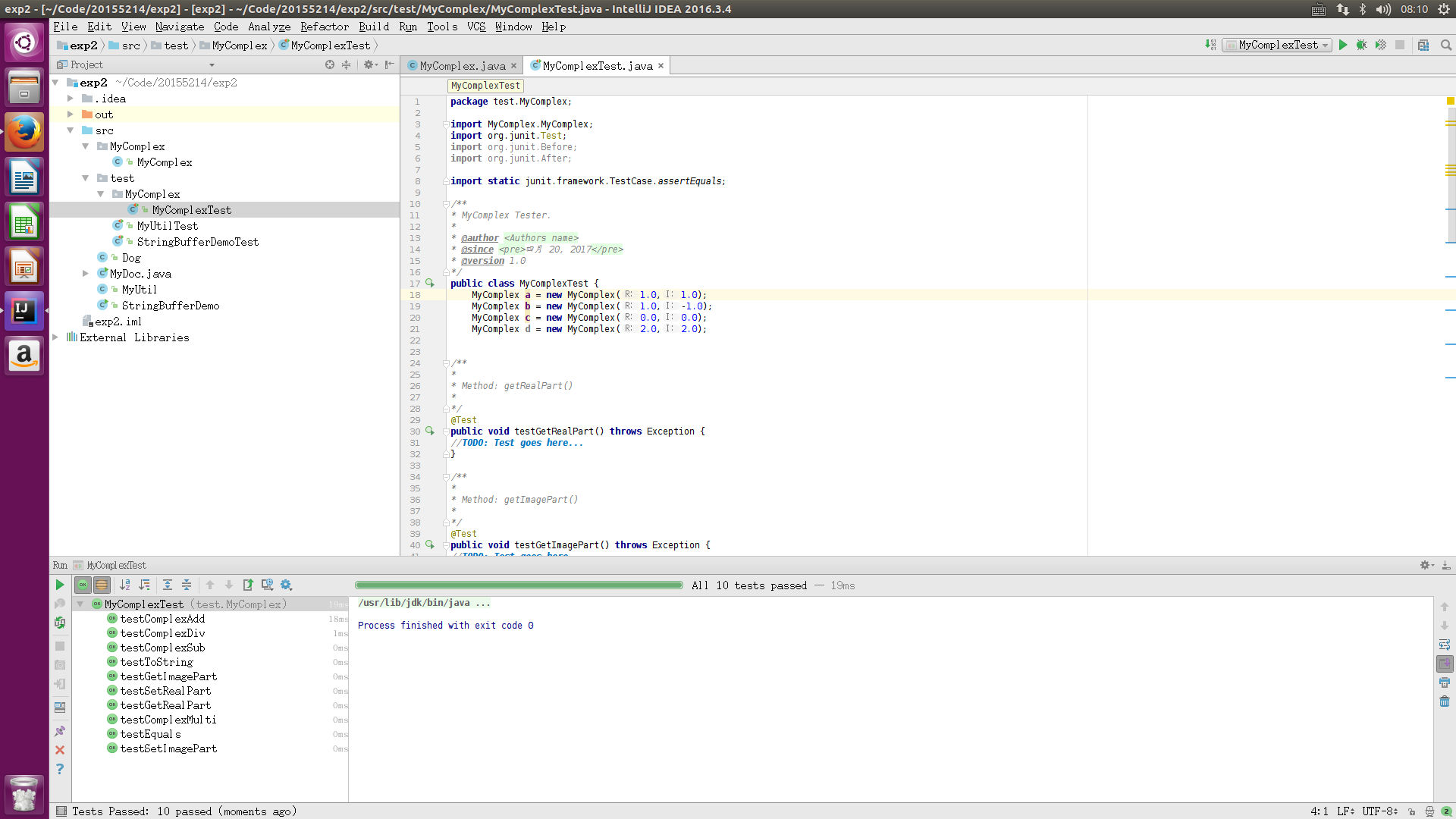Open Firefox from dock

point(24,132)
